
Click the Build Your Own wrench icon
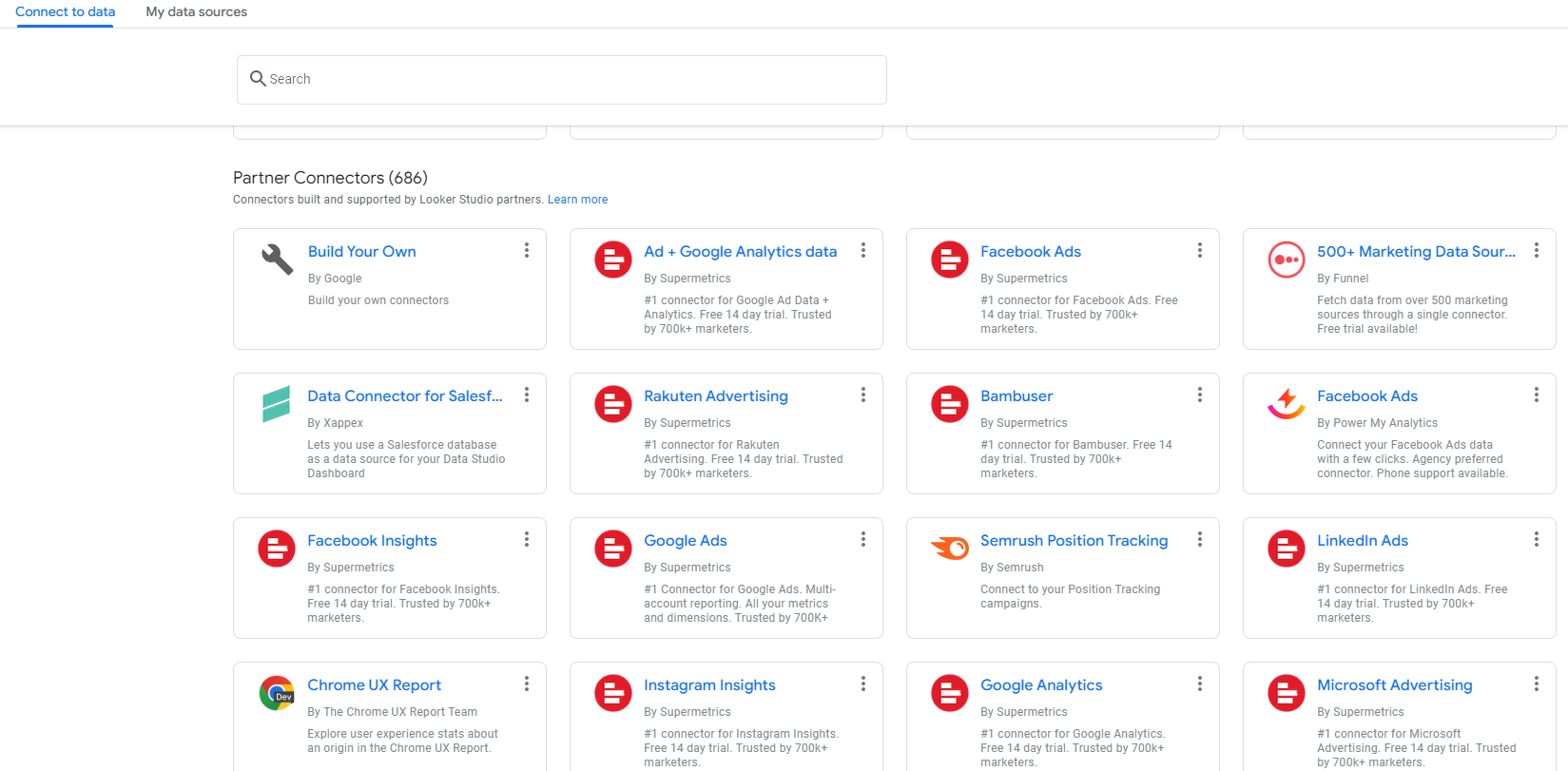[x=277, y=259]
